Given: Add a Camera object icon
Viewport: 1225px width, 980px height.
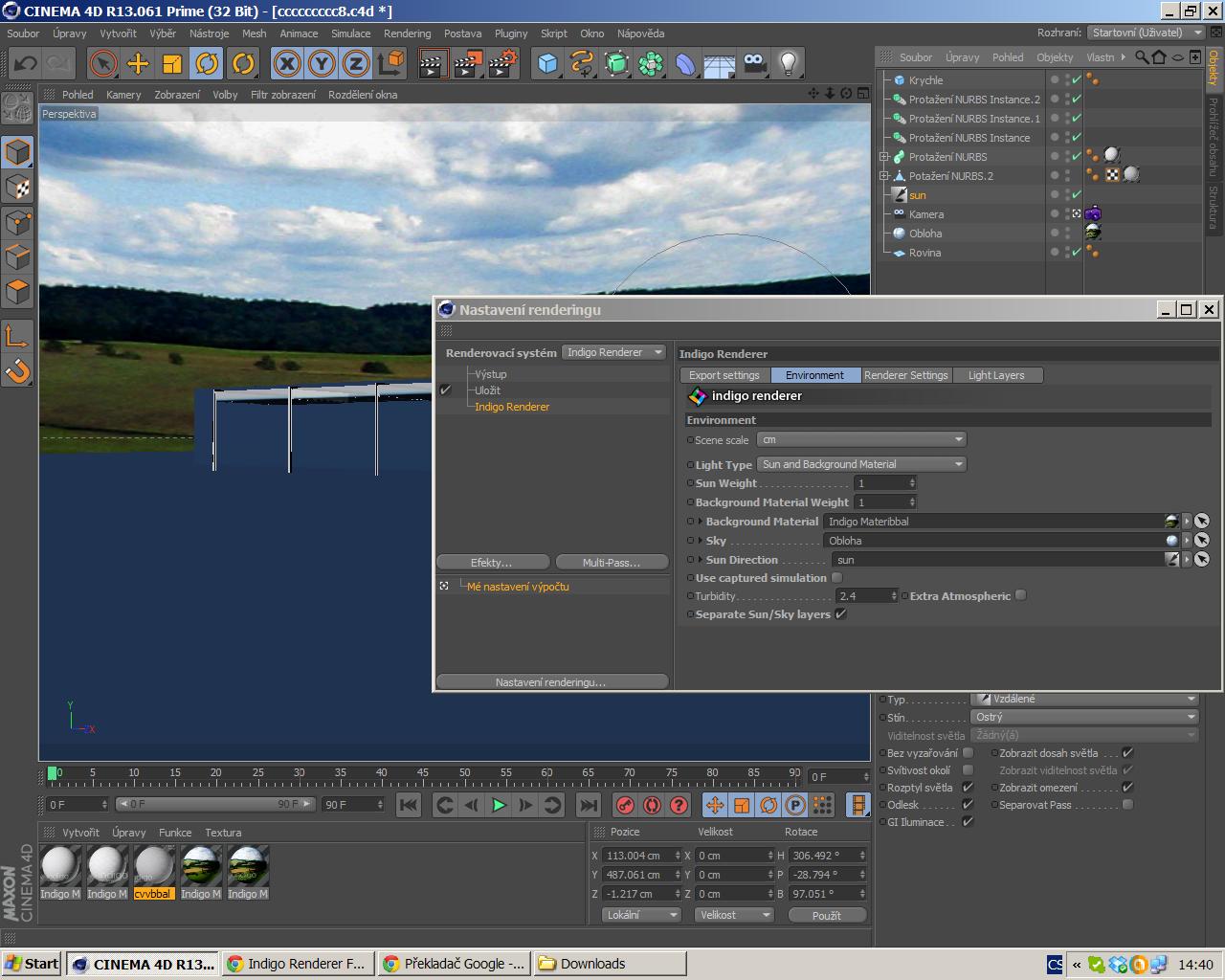Looking at the screenshot, I should coord(754,64).
